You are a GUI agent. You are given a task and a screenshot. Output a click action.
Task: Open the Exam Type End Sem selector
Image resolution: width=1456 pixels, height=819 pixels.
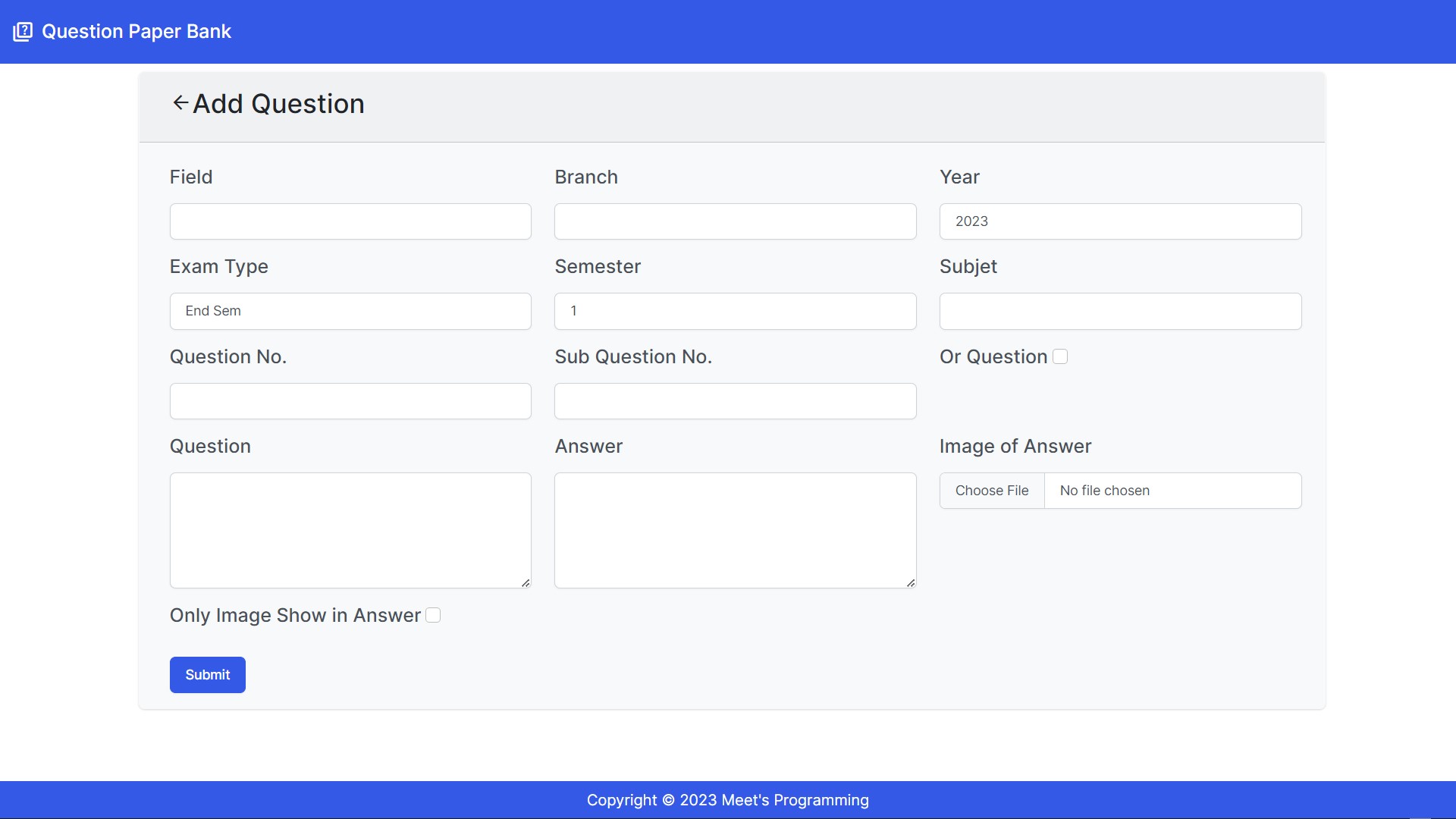(x=350, y=311)
